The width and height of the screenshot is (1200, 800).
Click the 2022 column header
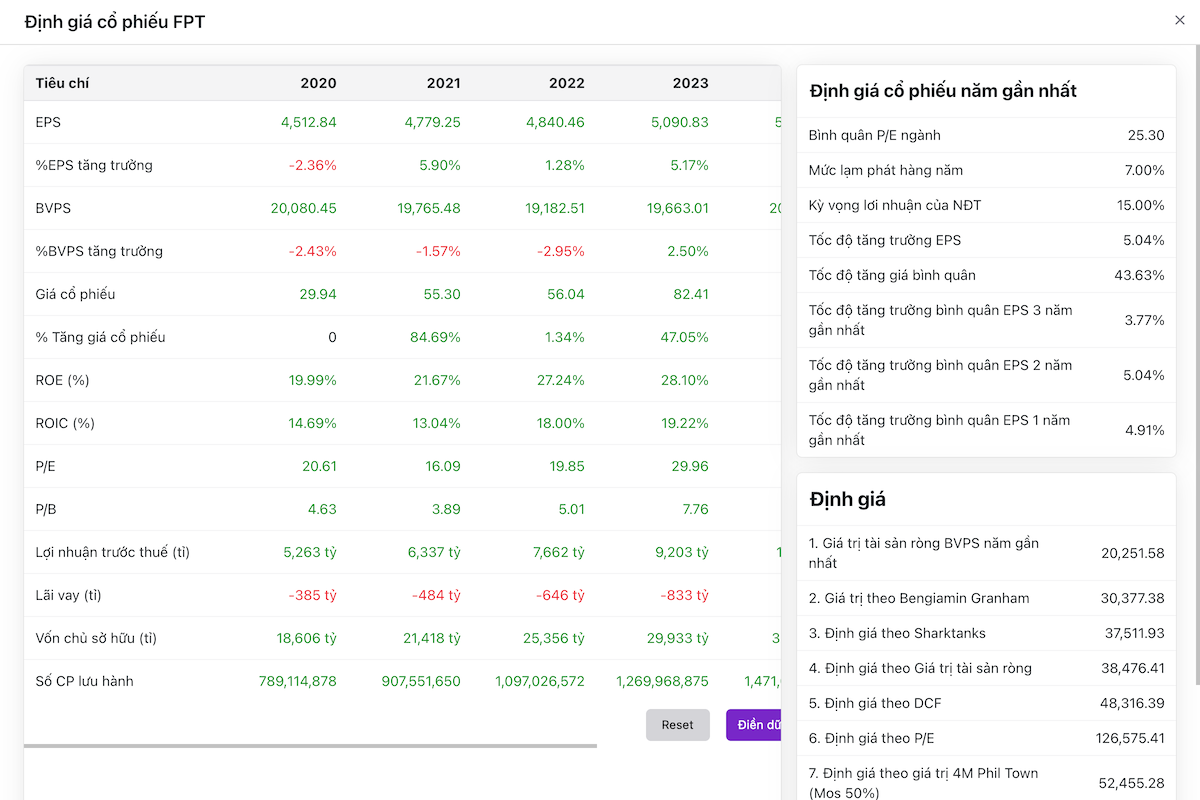[x=567, y=83]
